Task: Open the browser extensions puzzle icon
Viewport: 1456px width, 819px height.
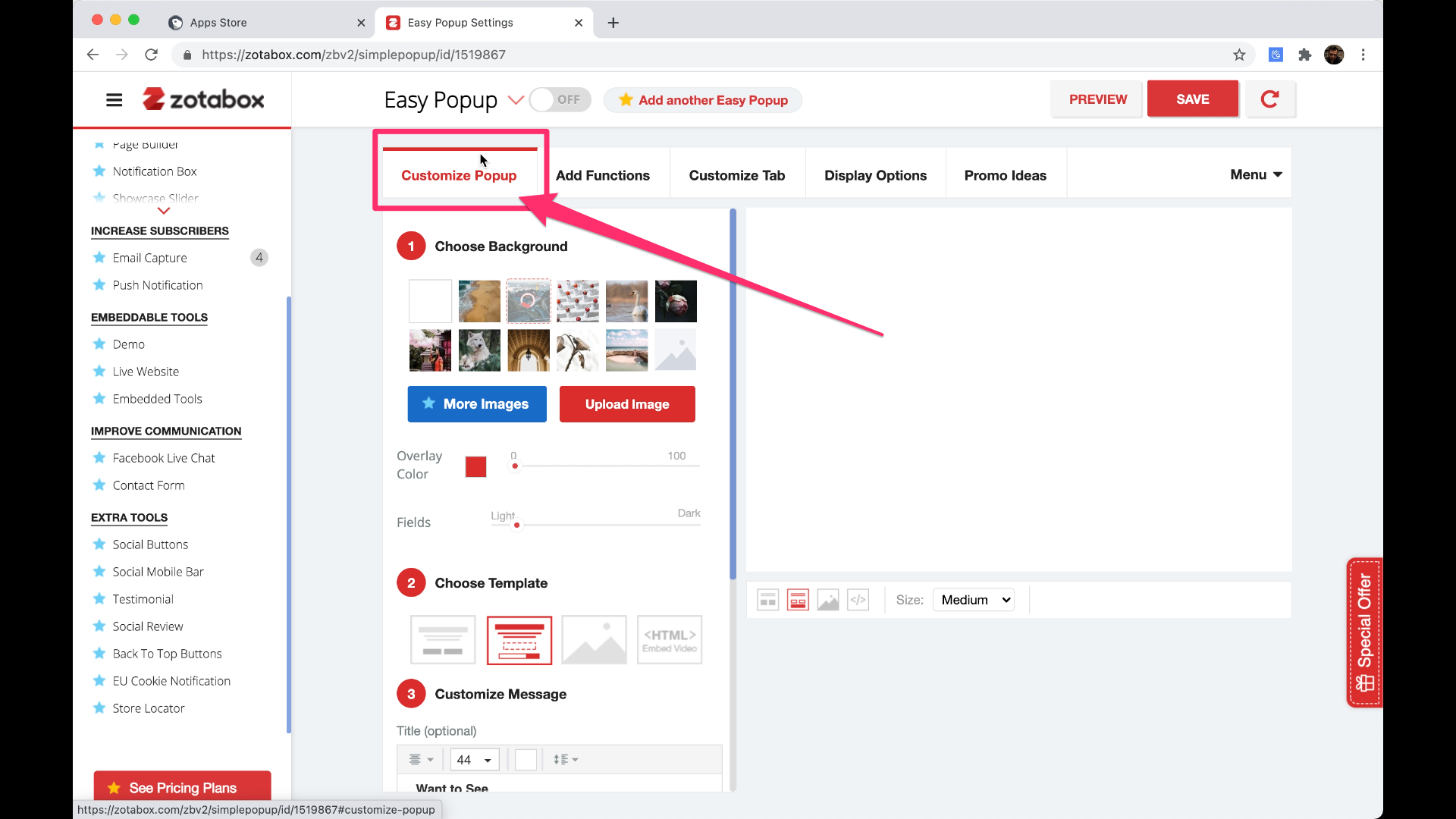Action: point(1304,55)
